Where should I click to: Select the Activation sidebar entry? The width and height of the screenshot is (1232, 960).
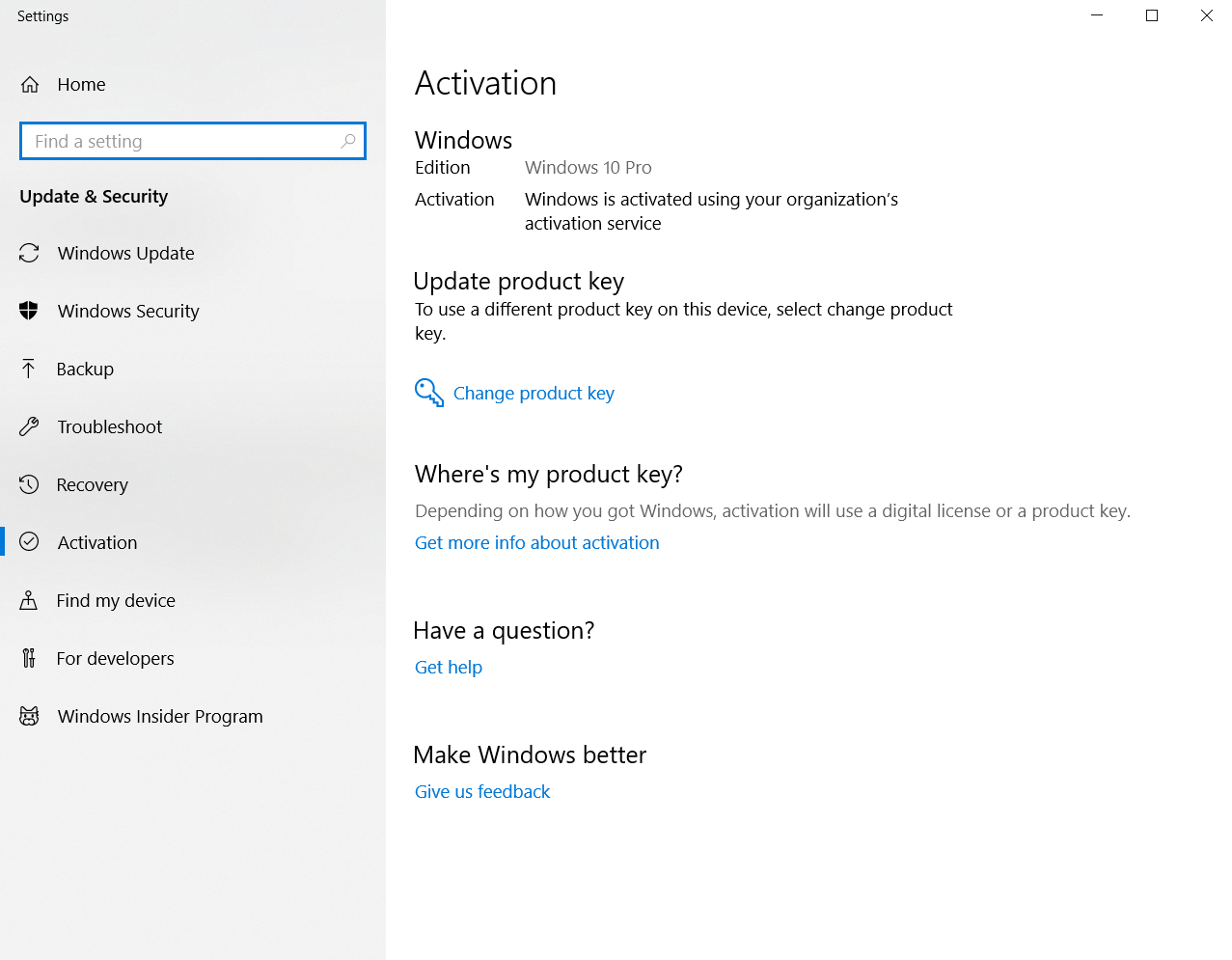(193, 542)
